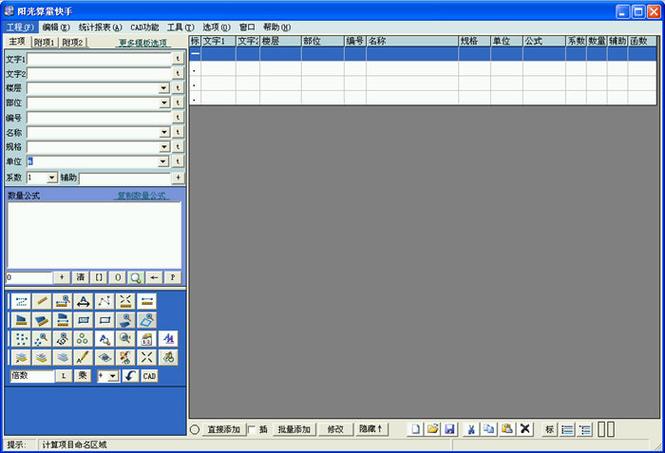
Task: Click the new document icon in bottom toolbar
Action: coord(416,429)
